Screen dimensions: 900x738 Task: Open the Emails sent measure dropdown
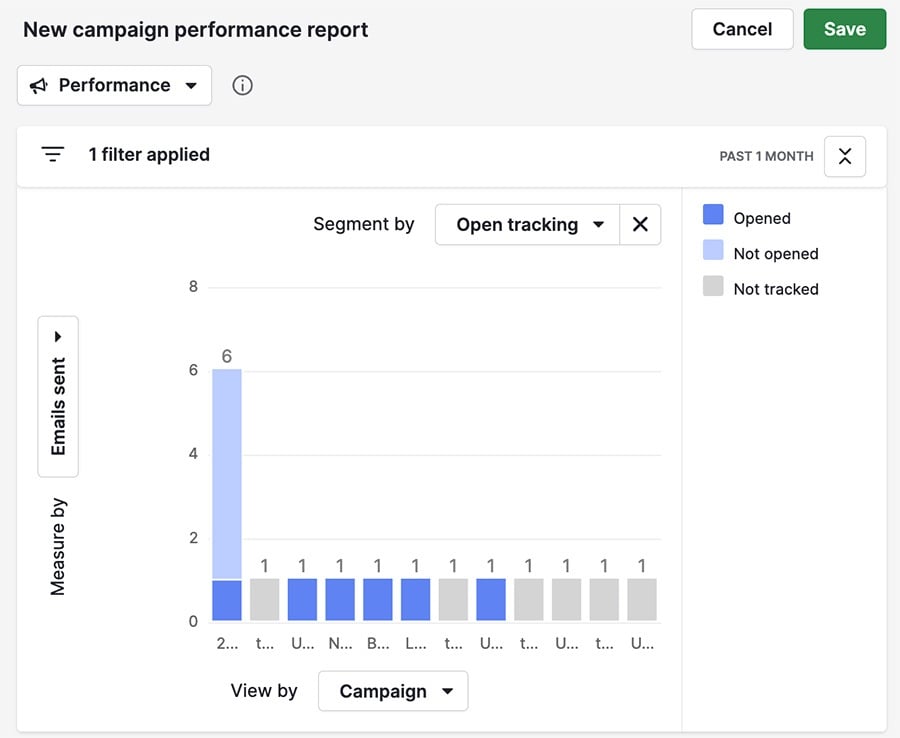point(58,397)
